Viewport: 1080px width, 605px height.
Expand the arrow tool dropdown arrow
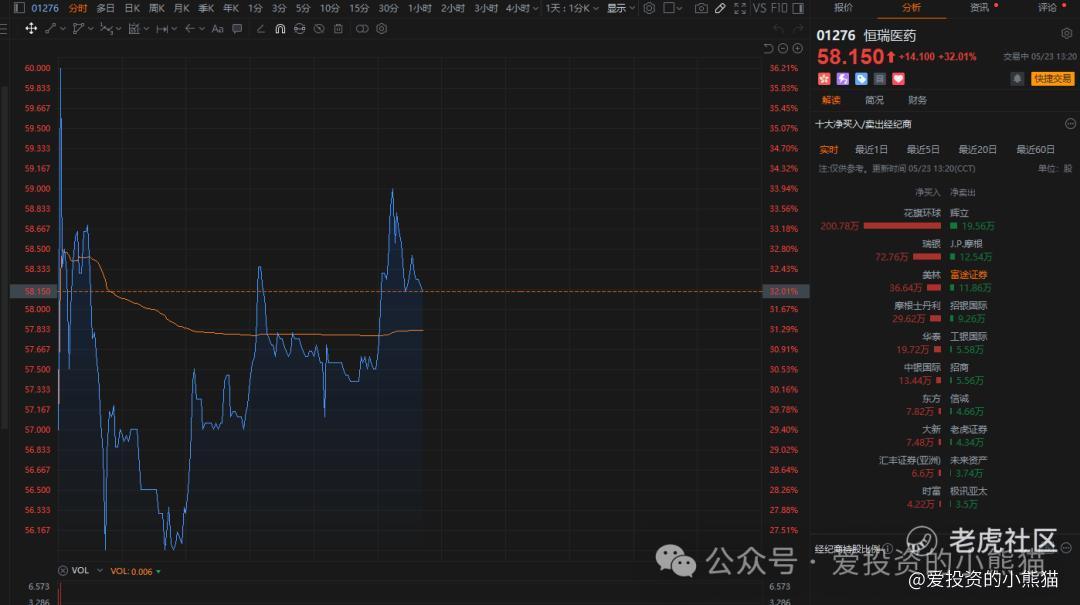(202, 29)
